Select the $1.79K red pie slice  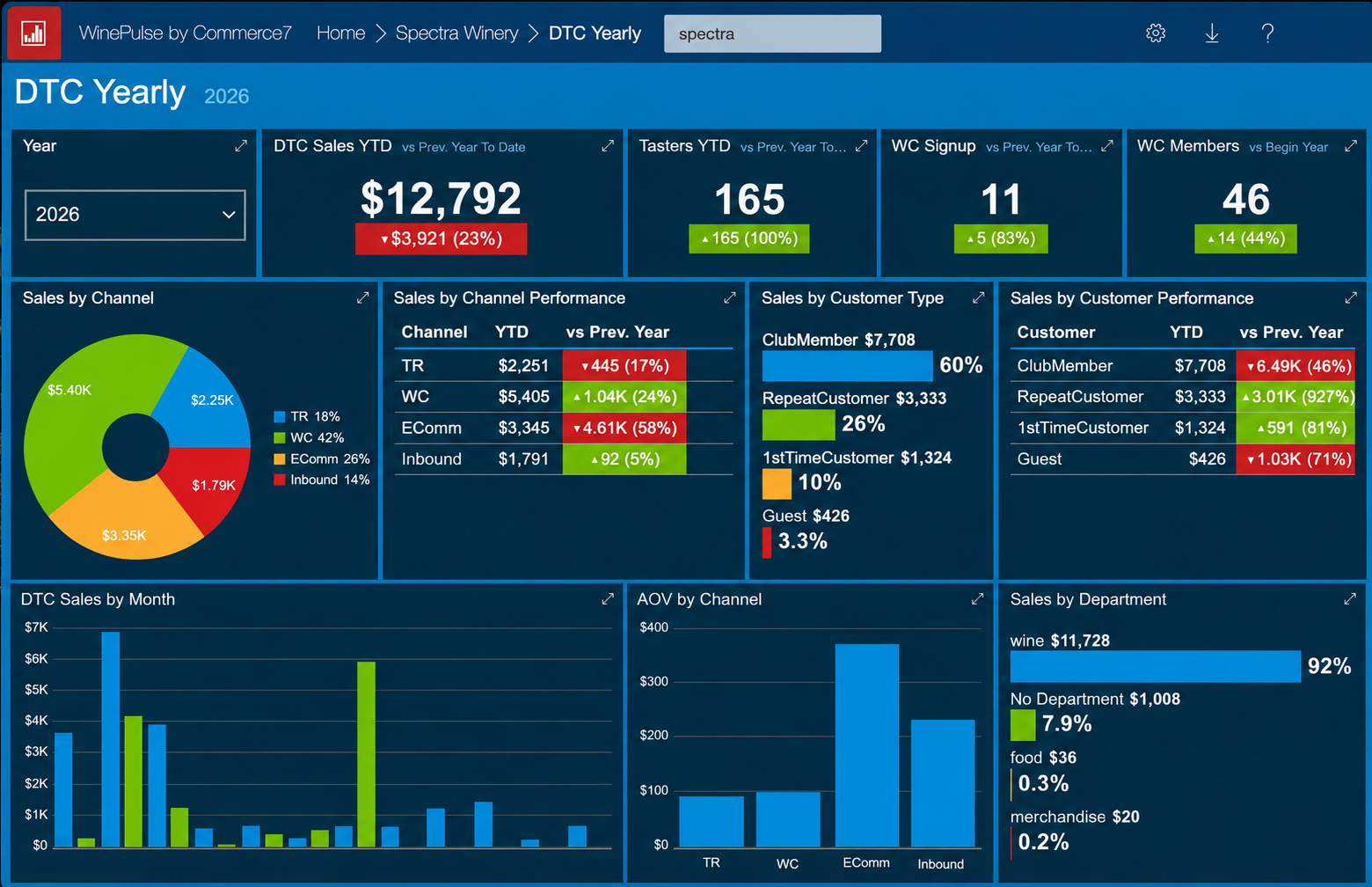211,484
